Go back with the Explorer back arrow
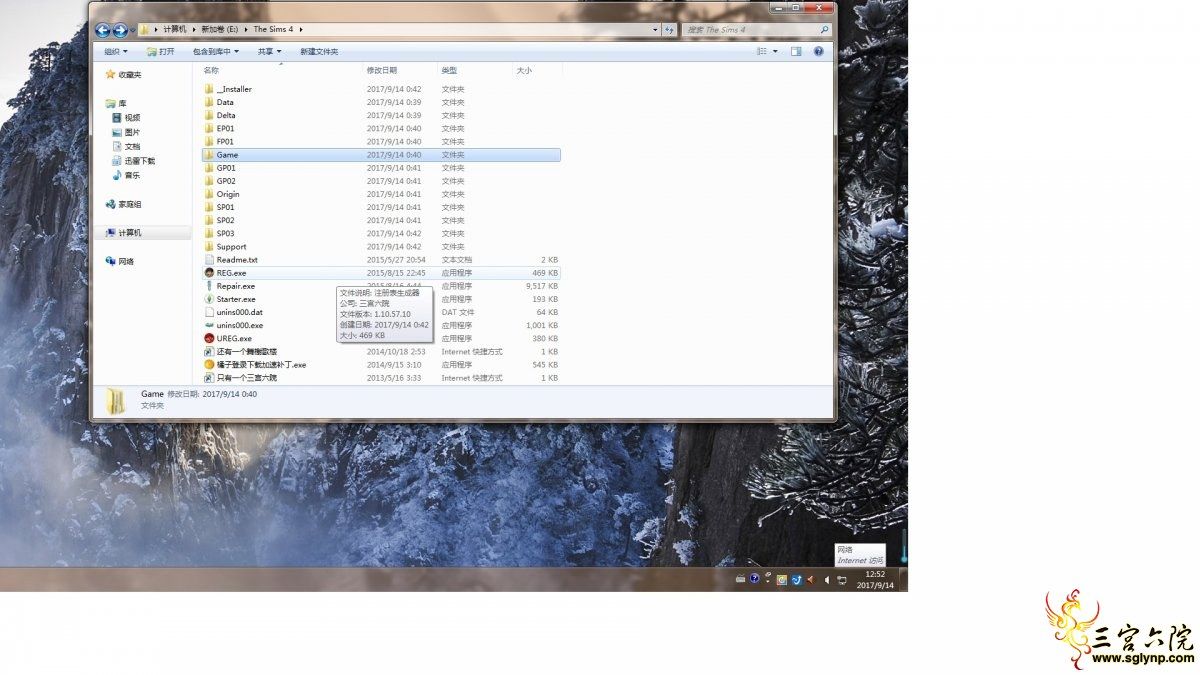 (102, 30)
